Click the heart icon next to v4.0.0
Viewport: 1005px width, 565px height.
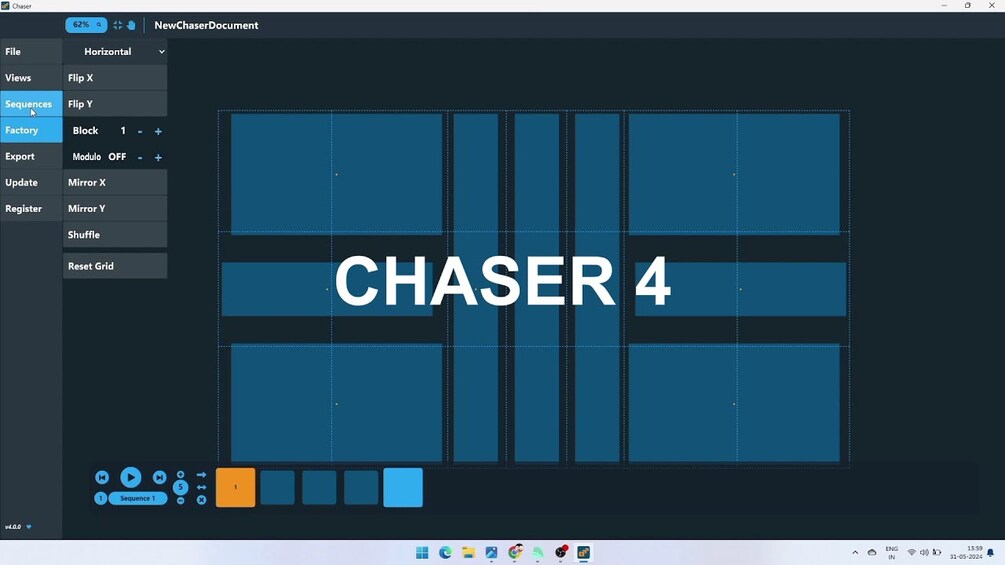coord(29,527)
